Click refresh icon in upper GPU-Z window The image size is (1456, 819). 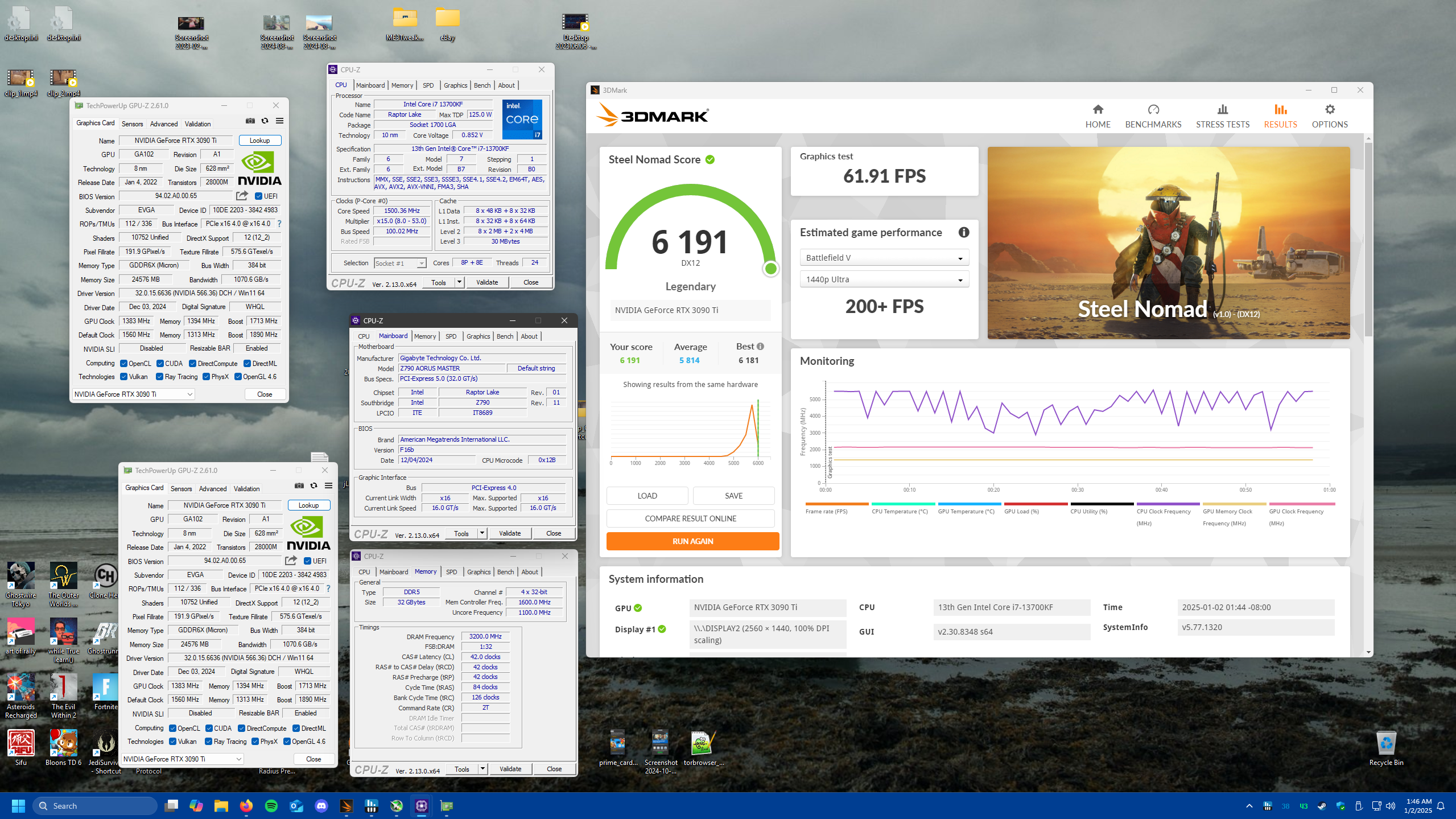[265, 121]
